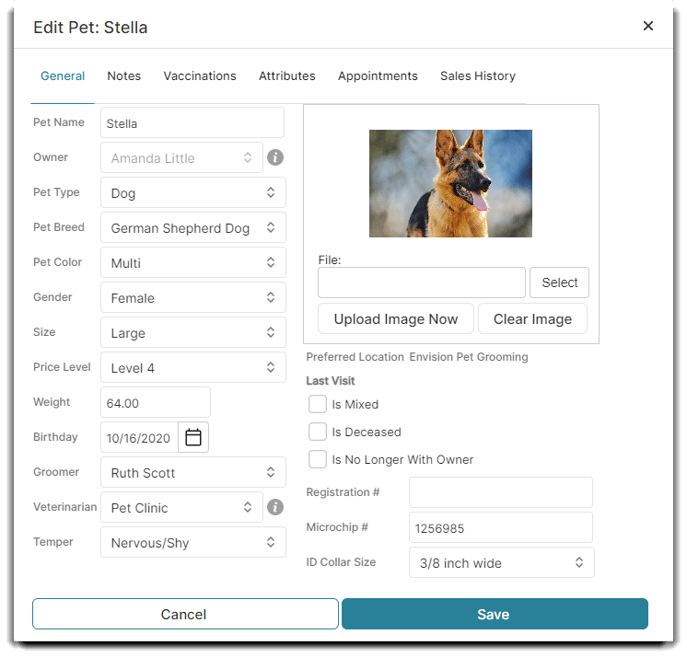Expand the Pet Breed dropdown
687x669 pixels.
(193, 228)
